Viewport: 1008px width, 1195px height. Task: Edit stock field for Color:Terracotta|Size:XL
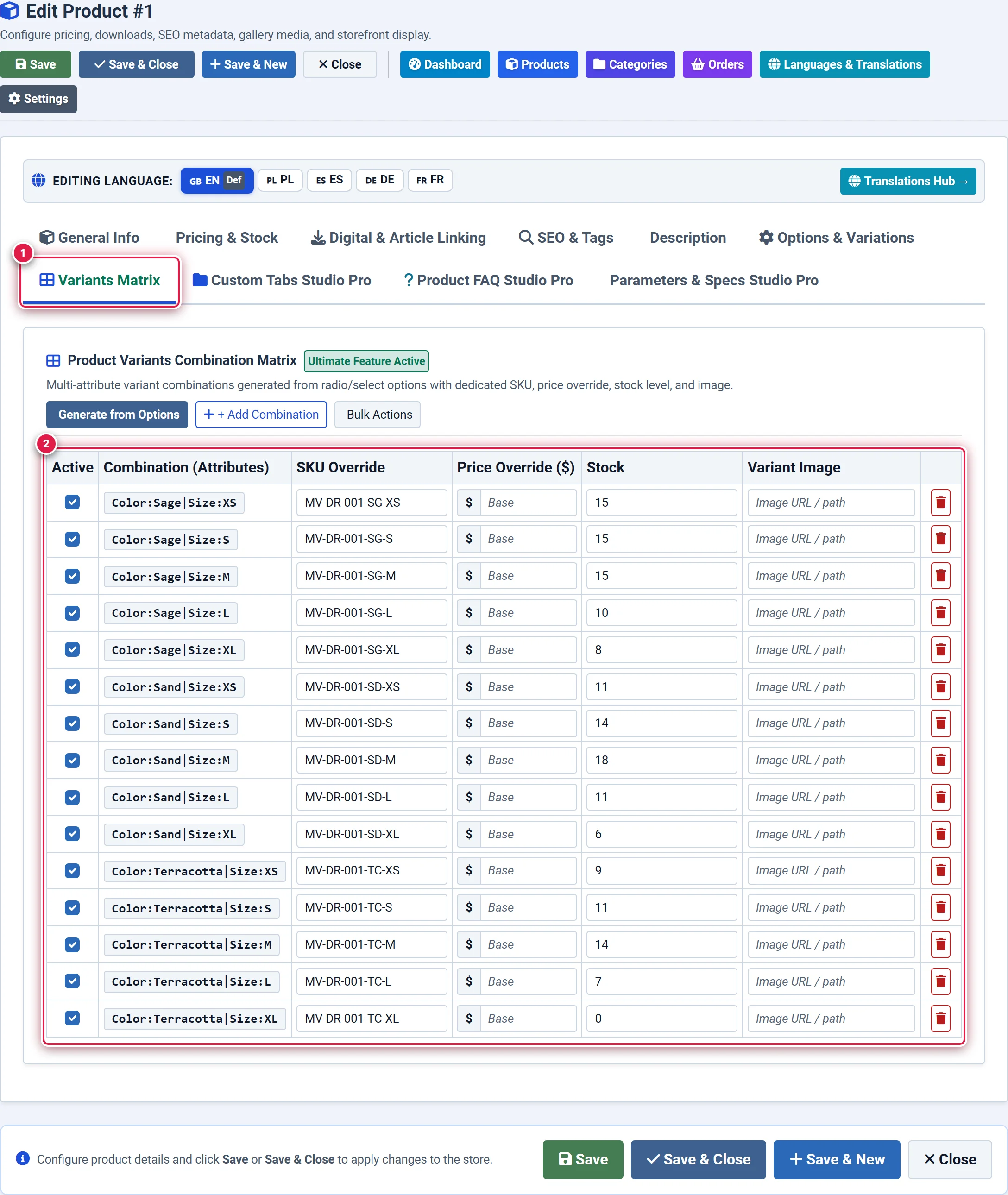click(661, 1019)
